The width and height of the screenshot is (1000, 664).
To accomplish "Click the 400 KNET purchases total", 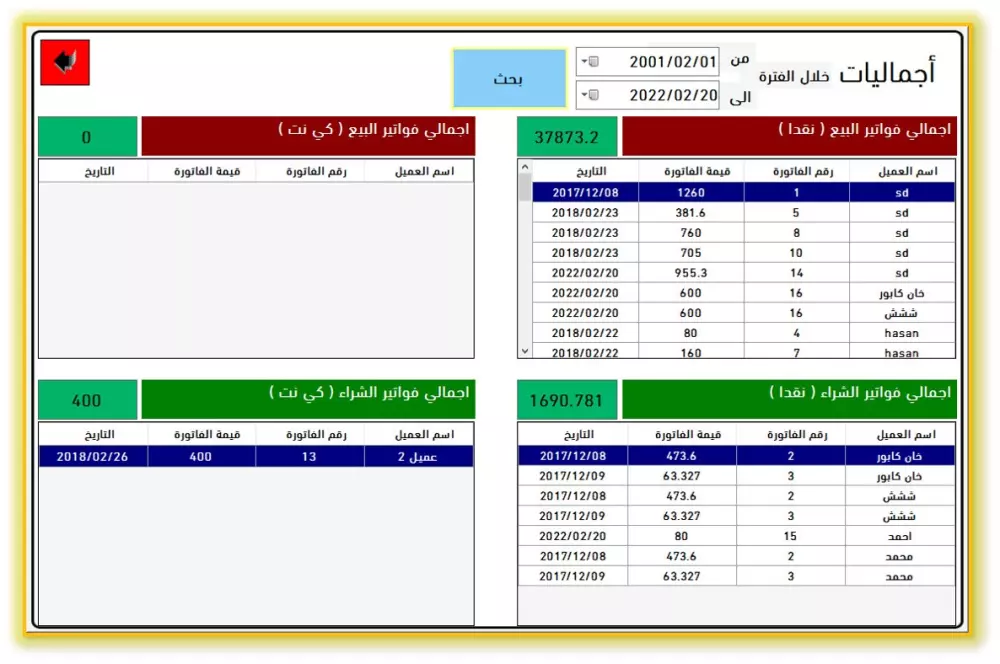I will coord(86,398).
